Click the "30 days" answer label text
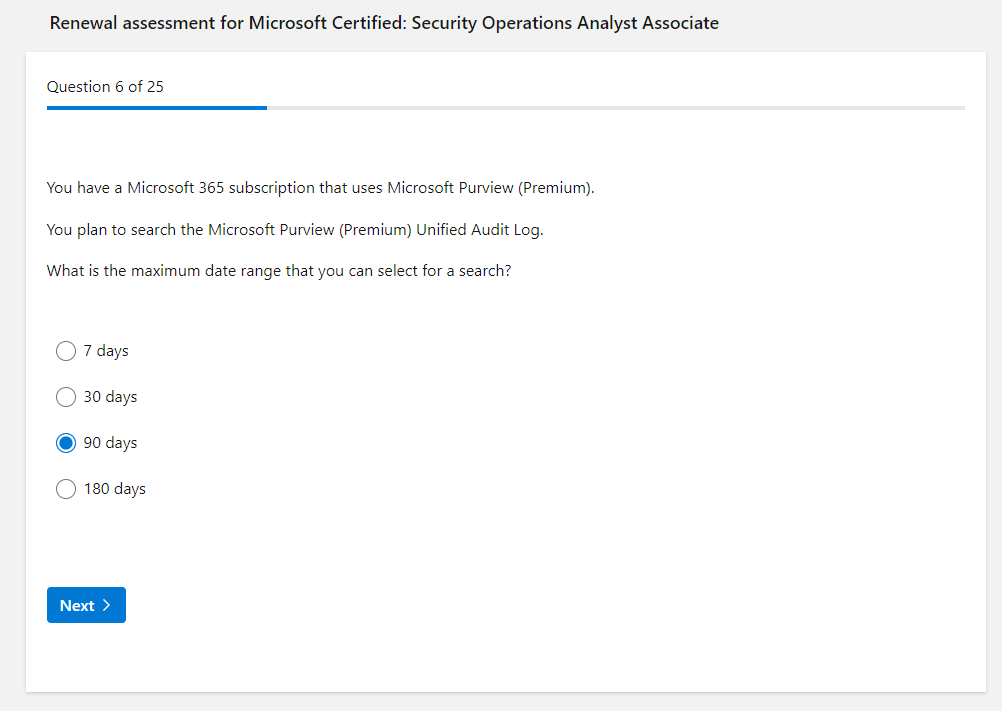1002x711 pixels. [x=110, y=397]
